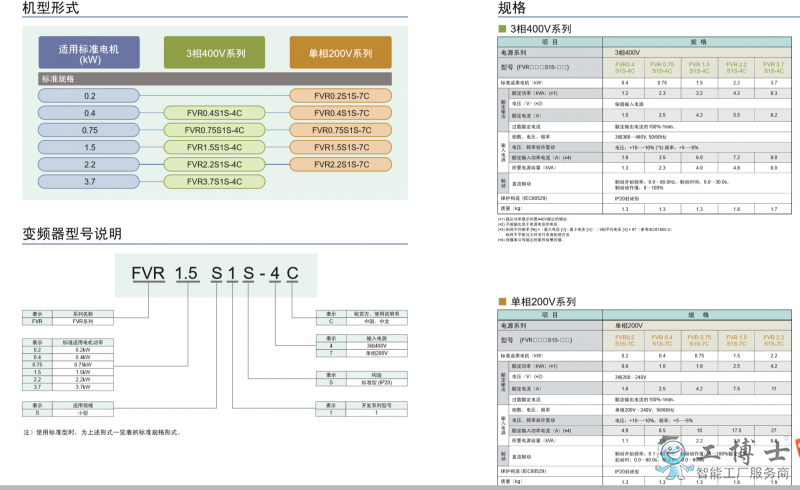Screen dimensions: 800x490
Task: Click the 规格 section heading
Action: (512, 8)
